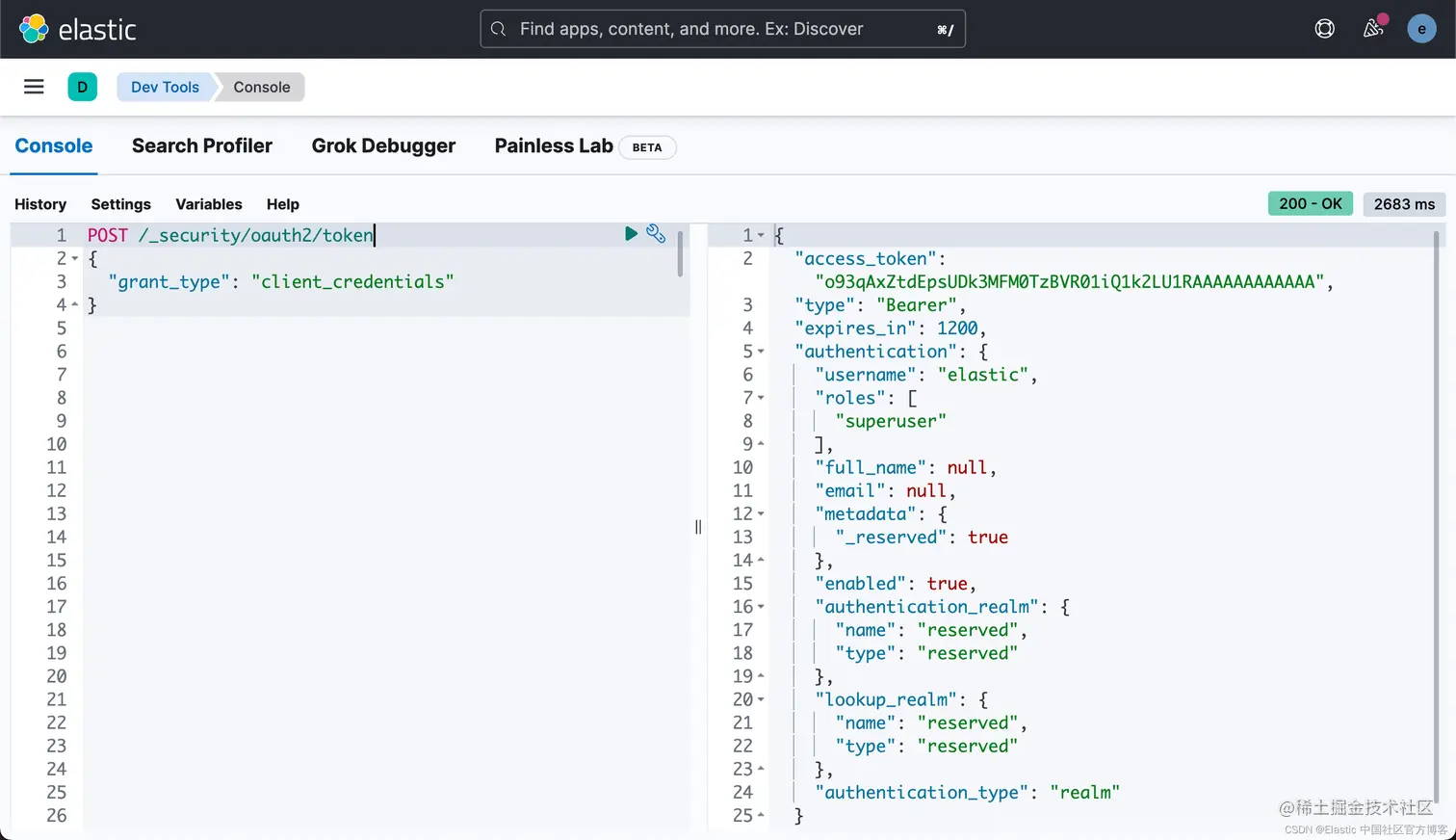Collapse the roles array fold
1456x840 pixels.
761,398
